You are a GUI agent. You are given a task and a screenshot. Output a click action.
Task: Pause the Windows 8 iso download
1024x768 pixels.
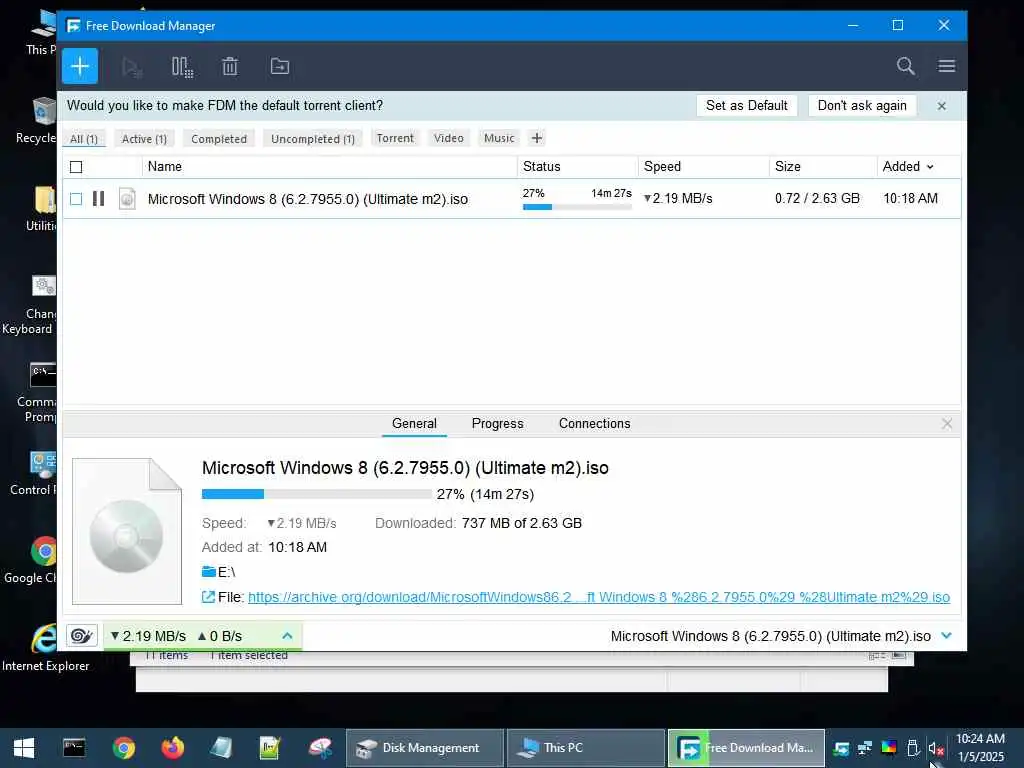[99, 199]
